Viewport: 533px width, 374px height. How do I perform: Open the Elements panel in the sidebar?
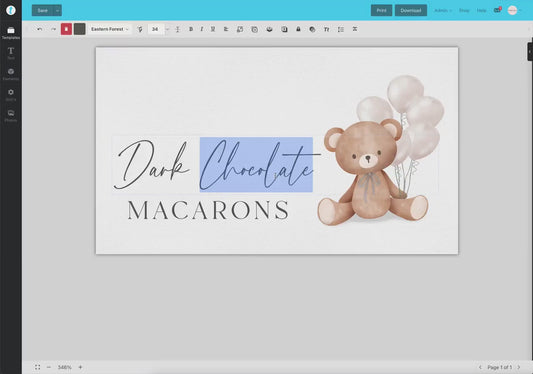point(11,74)
